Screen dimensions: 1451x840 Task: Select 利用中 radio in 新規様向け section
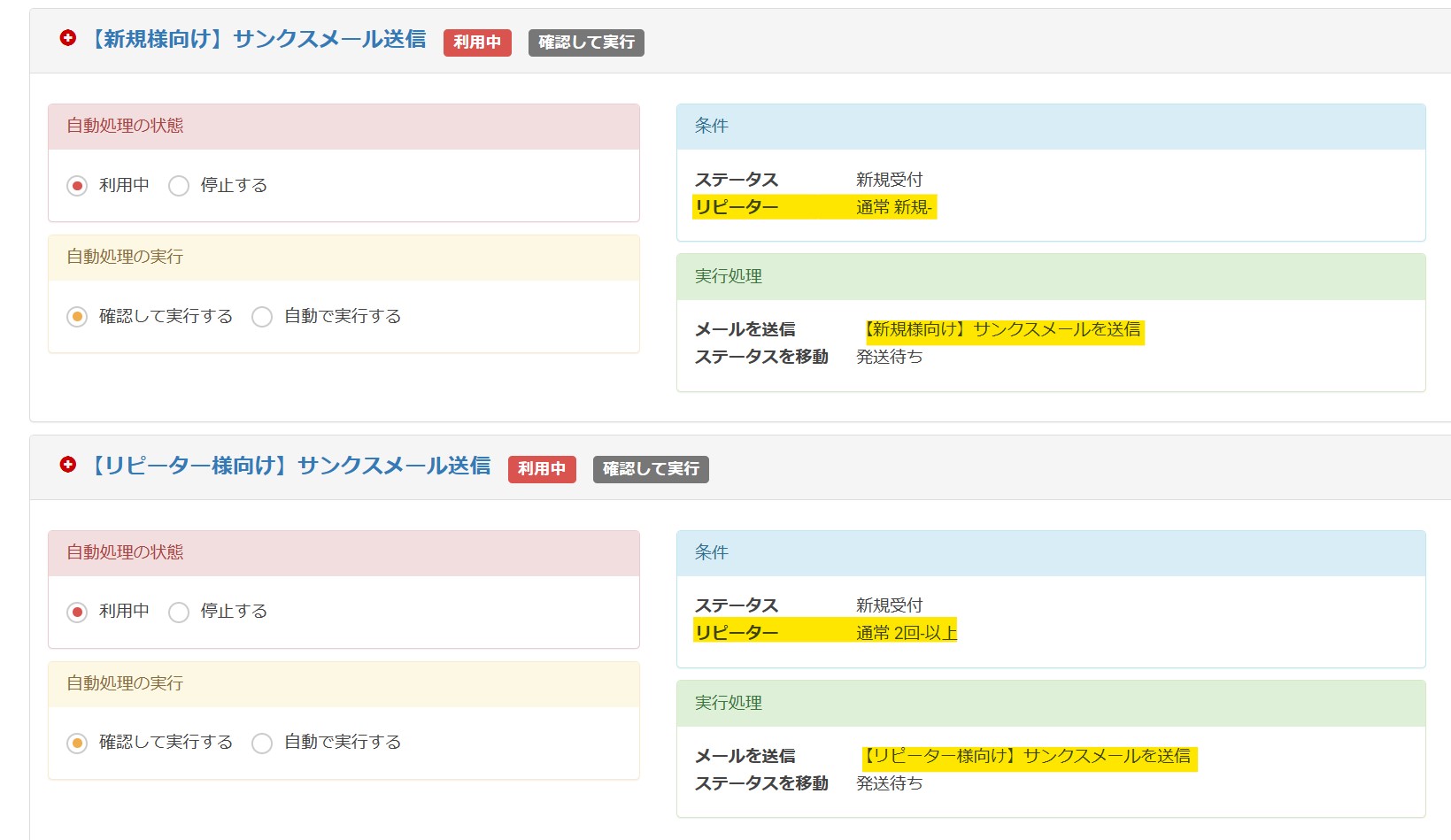pyautogui.click(x=77, y=186)
